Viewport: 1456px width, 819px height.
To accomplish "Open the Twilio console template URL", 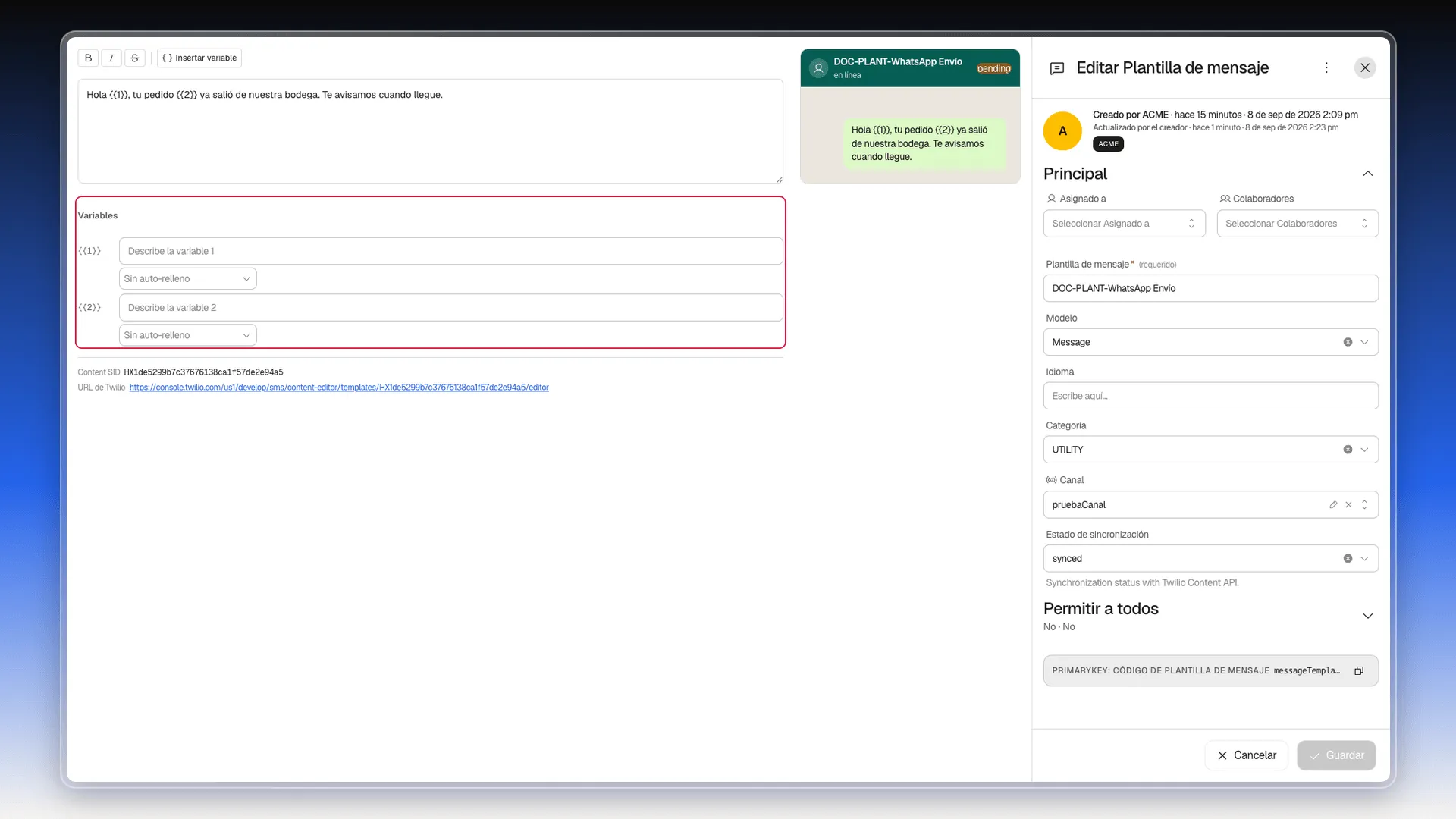I will tap(339, 388).
